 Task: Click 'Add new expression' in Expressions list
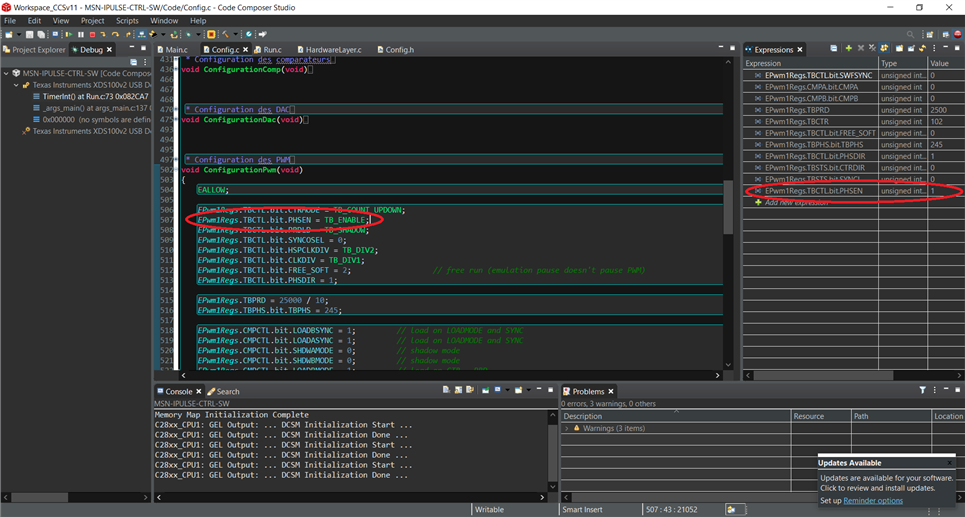tap(794, 202)
